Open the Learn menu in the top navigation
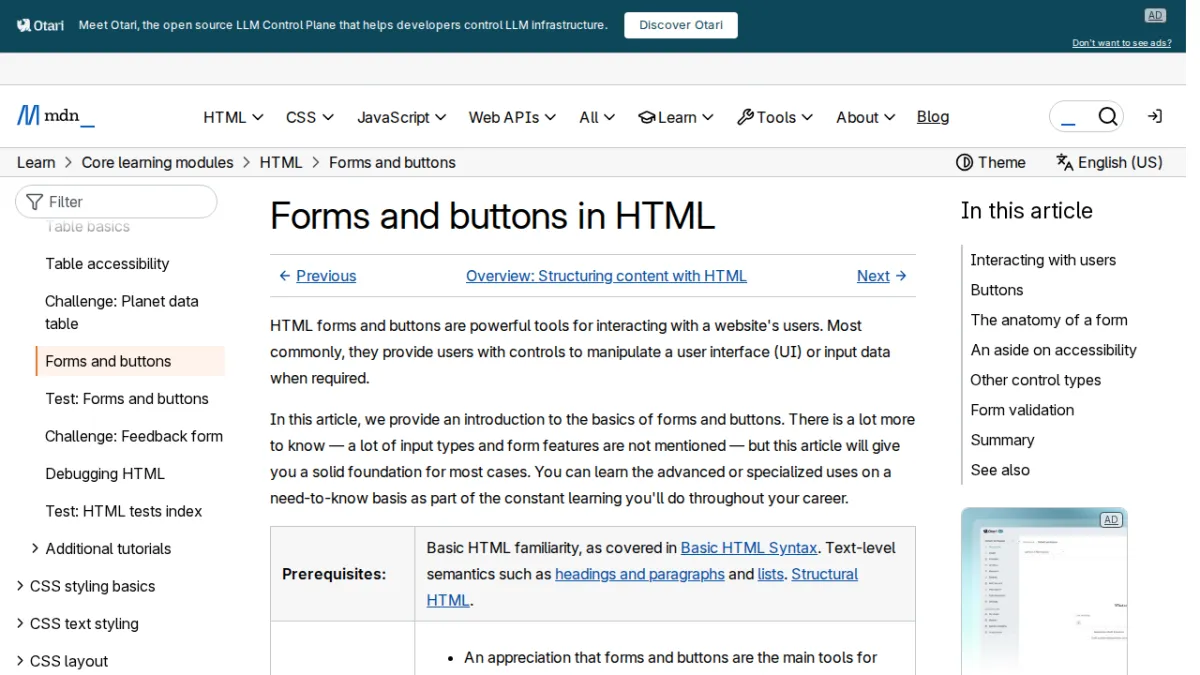1200x675 pixels. (x=676, y=117)
